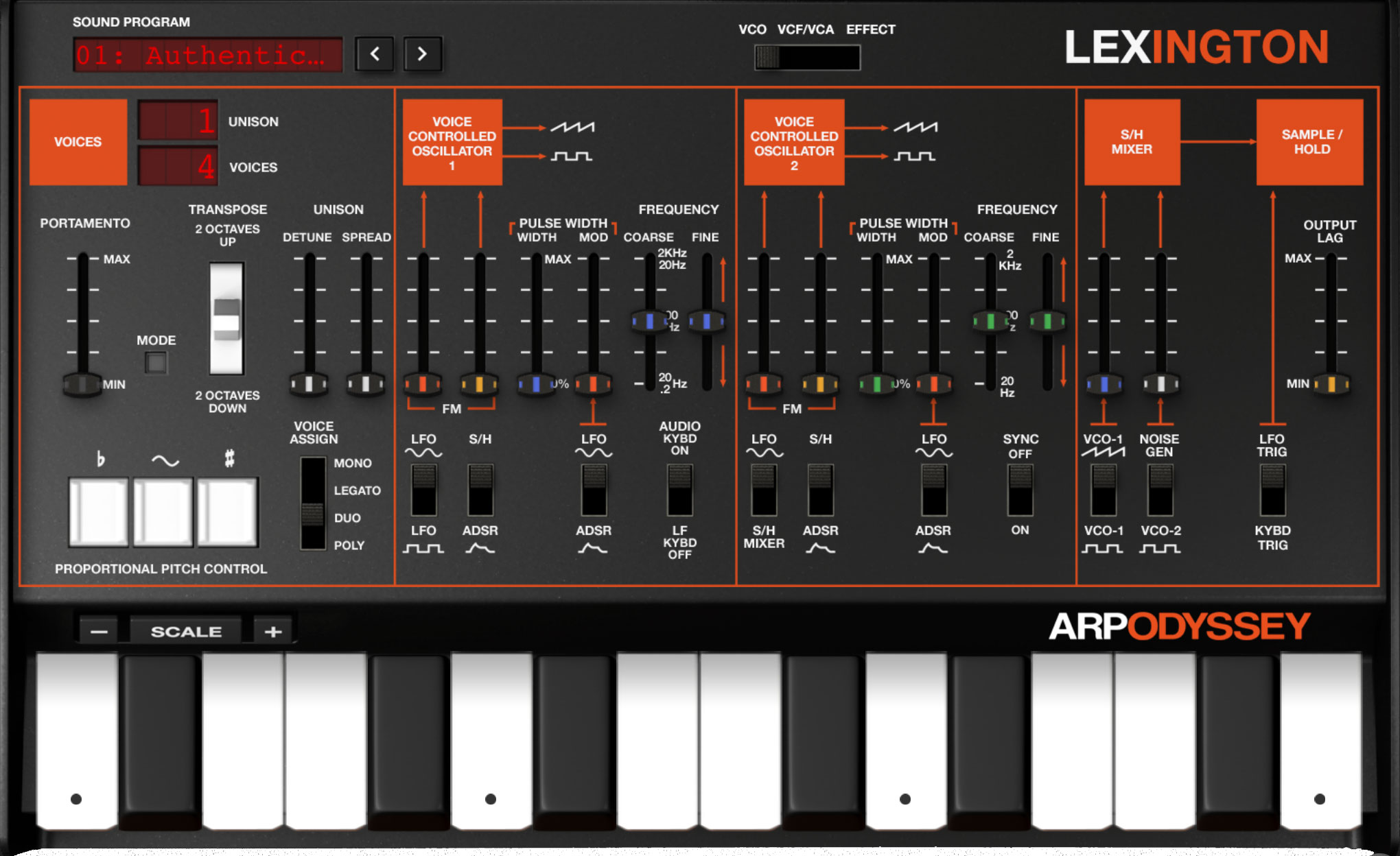Click VCO 1 sawtooth waveform symbol
Screen dimensions: 1400x856
coord(572,127)
